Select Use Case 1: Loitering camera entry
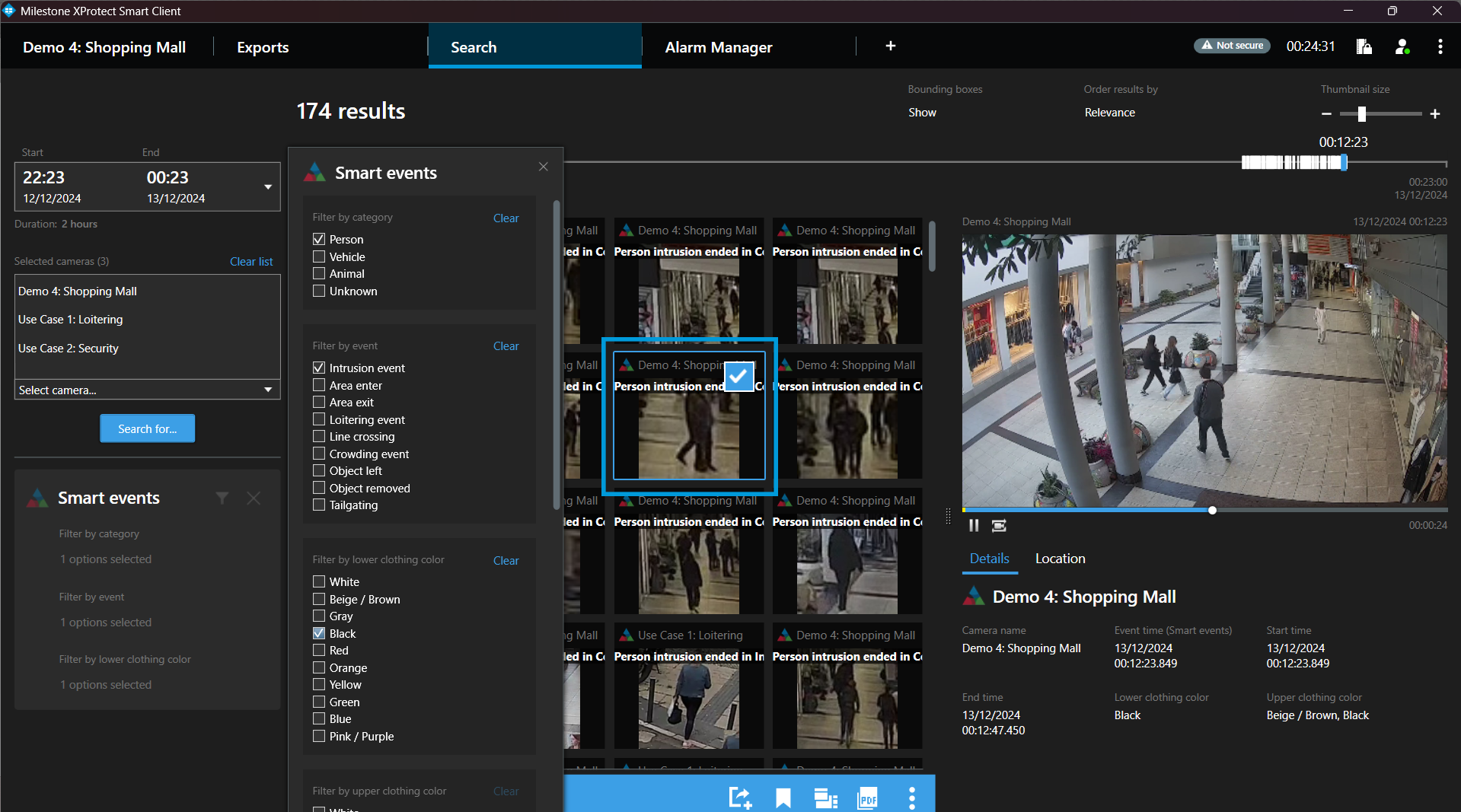 (x=70, y=320)
